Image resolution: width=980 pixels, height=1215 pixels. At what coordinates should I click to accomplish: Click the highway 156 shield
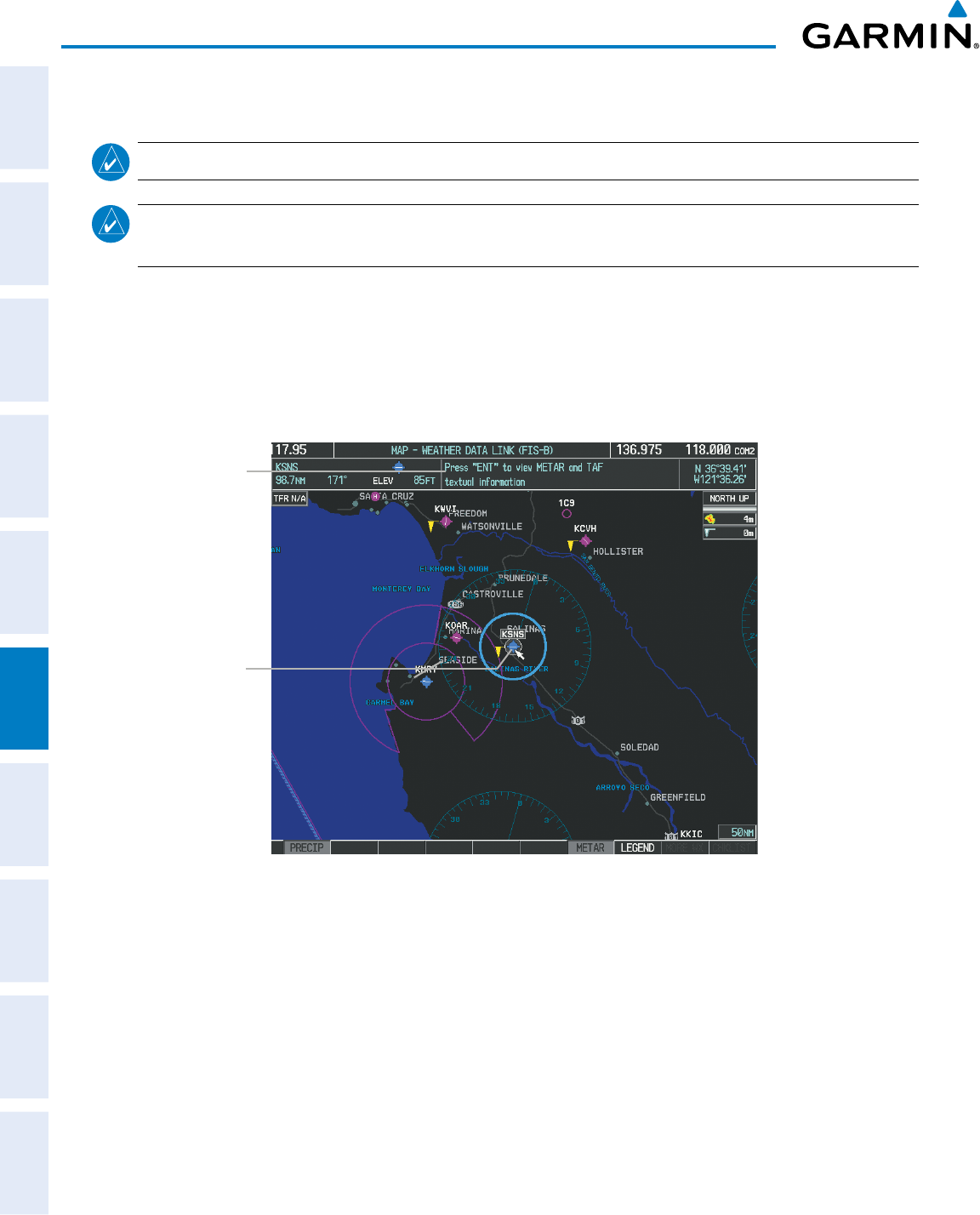456,604
